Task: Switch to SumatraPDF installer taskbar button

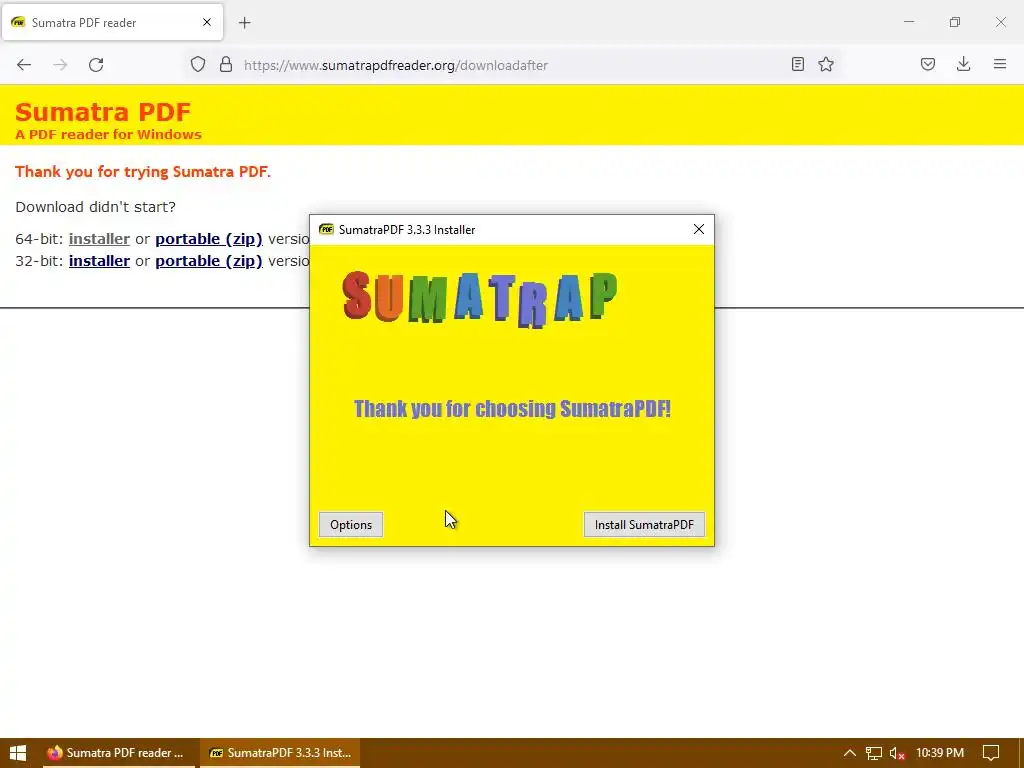Action: tap(280, 753)
